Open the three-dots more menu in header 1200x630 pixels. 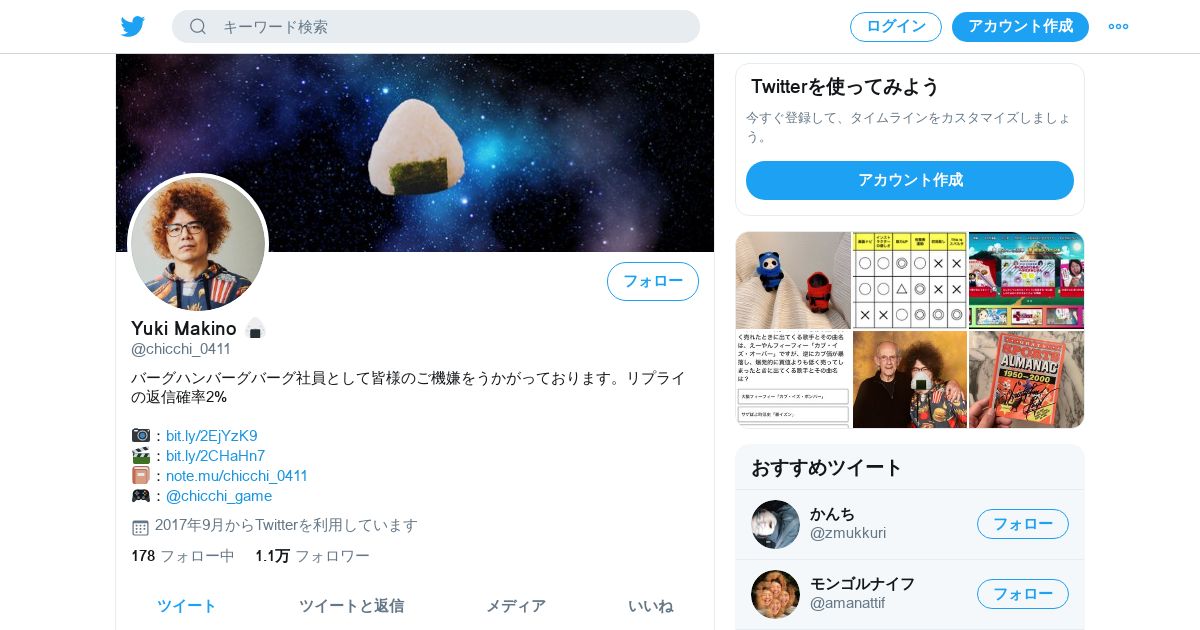[1118, 27]
